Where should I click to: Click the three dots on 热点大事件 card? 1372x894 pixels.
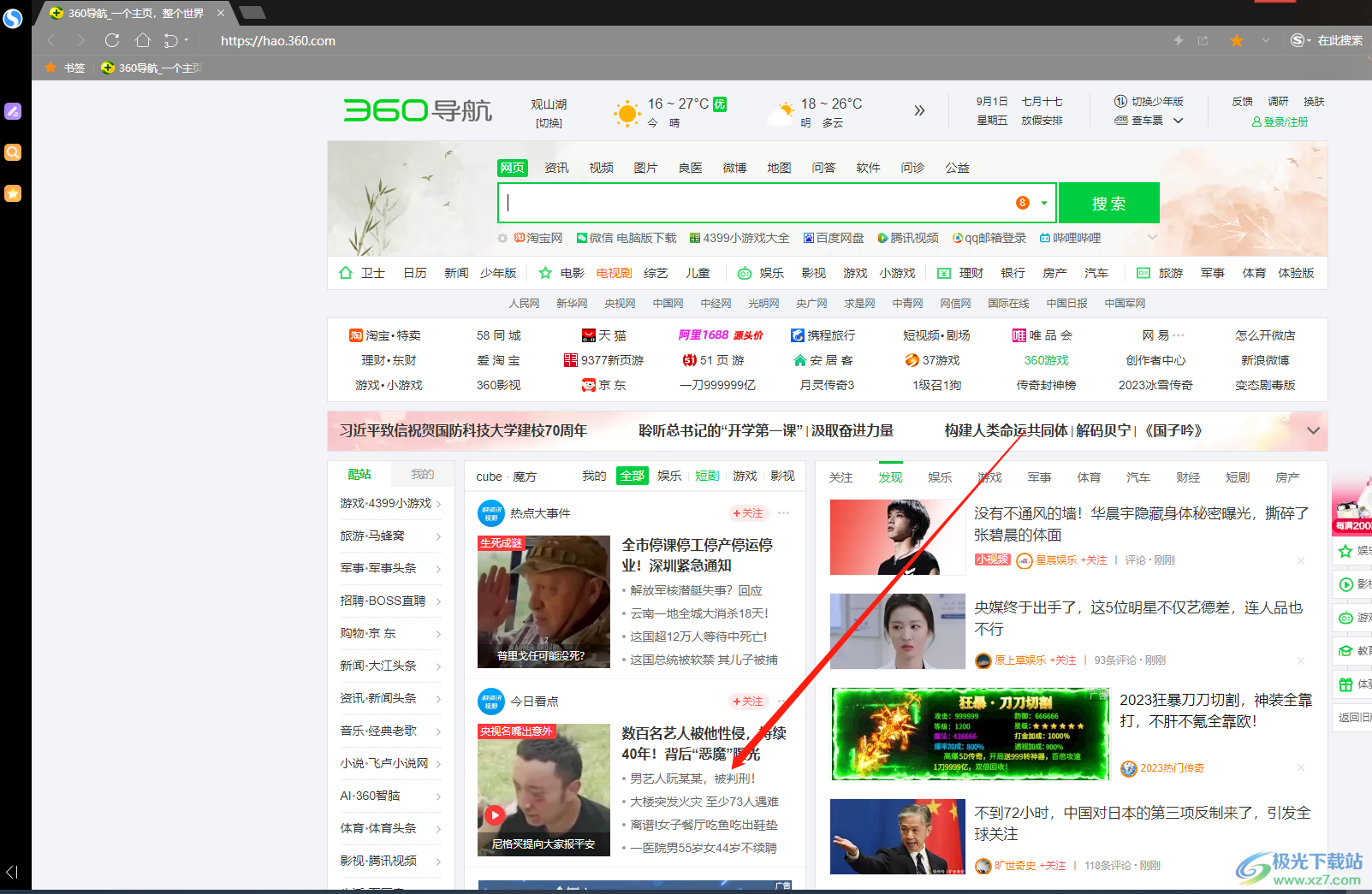click(783, 513)
